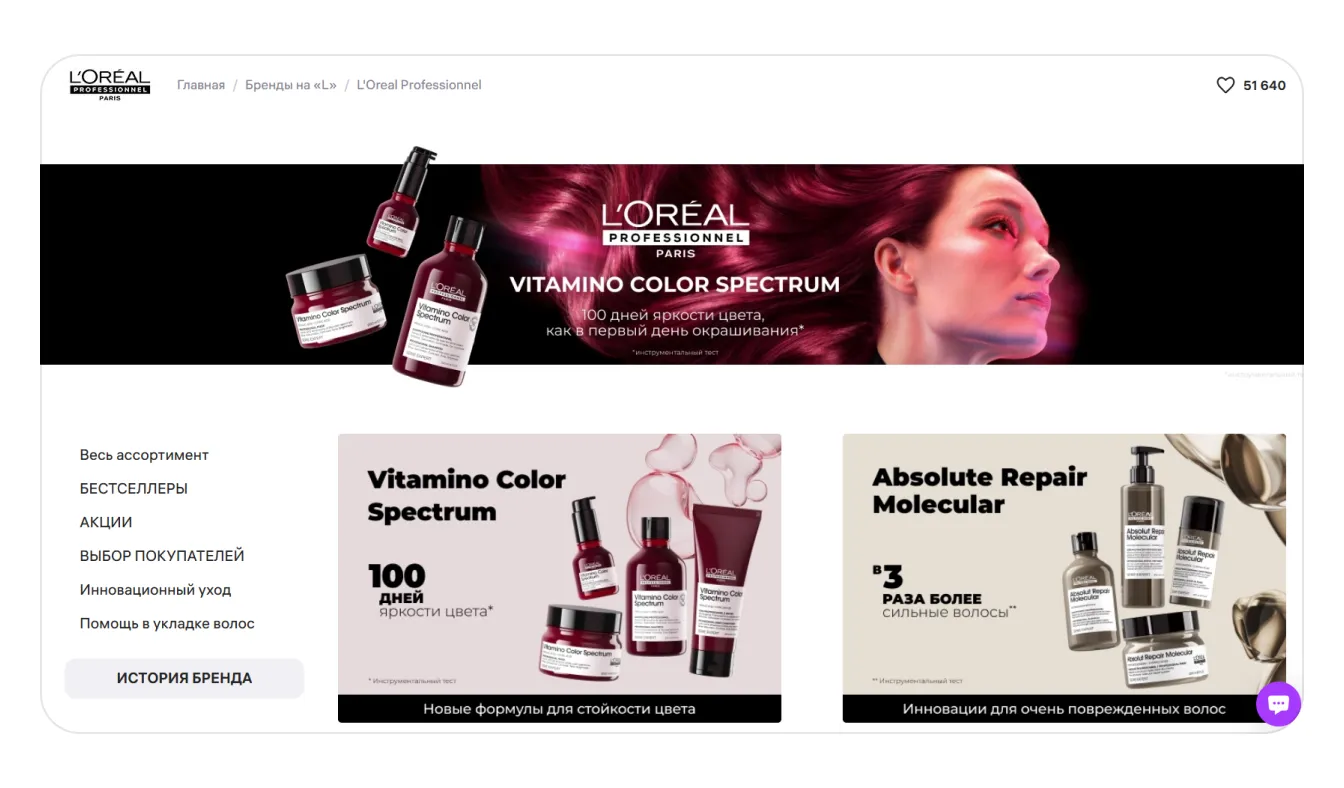Click Новые формулы для стойкости цвета caption
The image size is (1344, 788).
coord(559,709)
